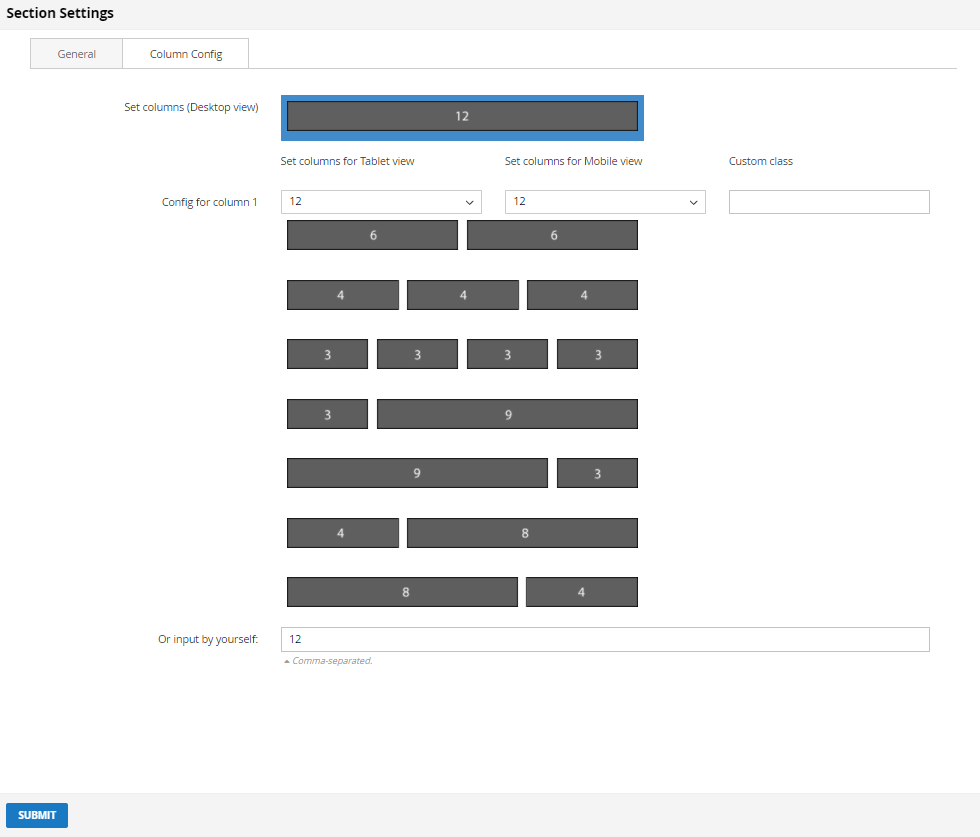Image resolution: width=980 pixels, height=837 pixels.
Task: Select the single 12-column desktop layout
Action: pos(462,116)
